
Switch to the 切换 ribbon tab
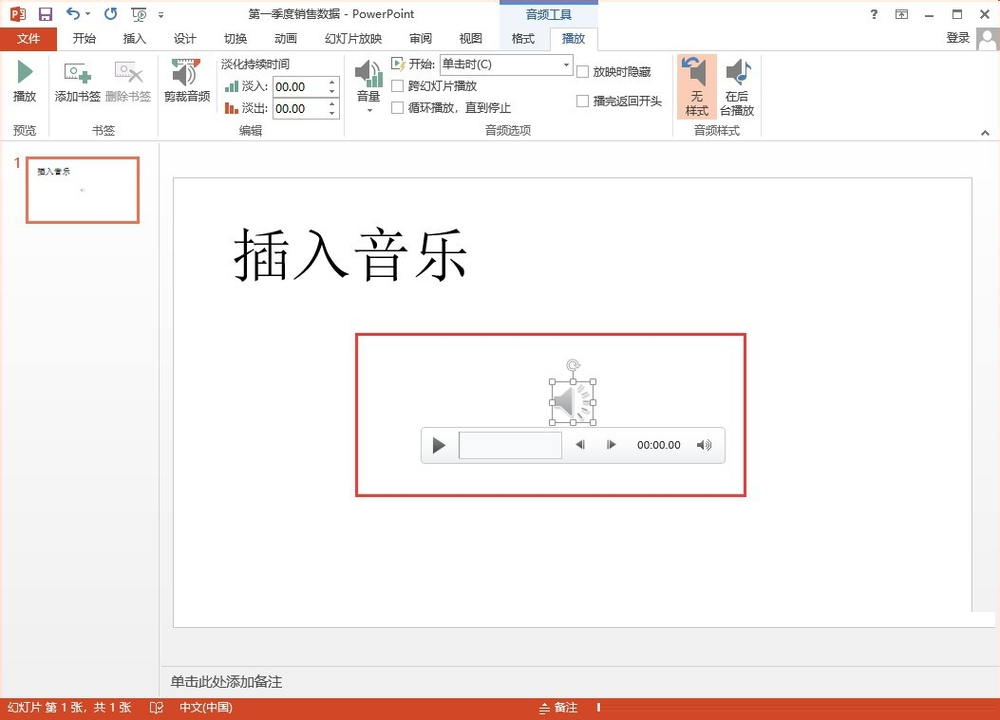pyautogui.click(x=235, y=39)
